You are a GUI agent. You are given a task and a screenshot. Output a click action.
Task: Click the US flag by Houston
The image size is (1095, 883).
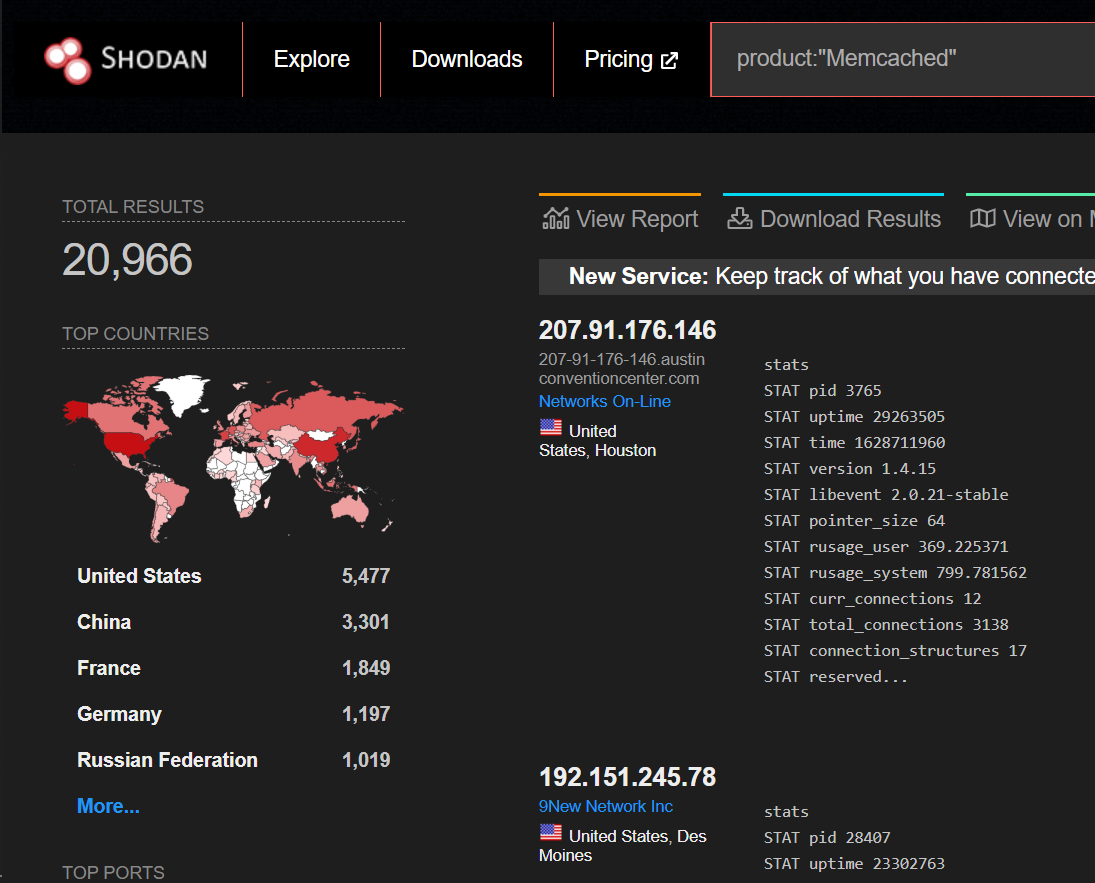click(x=551, y=427)
